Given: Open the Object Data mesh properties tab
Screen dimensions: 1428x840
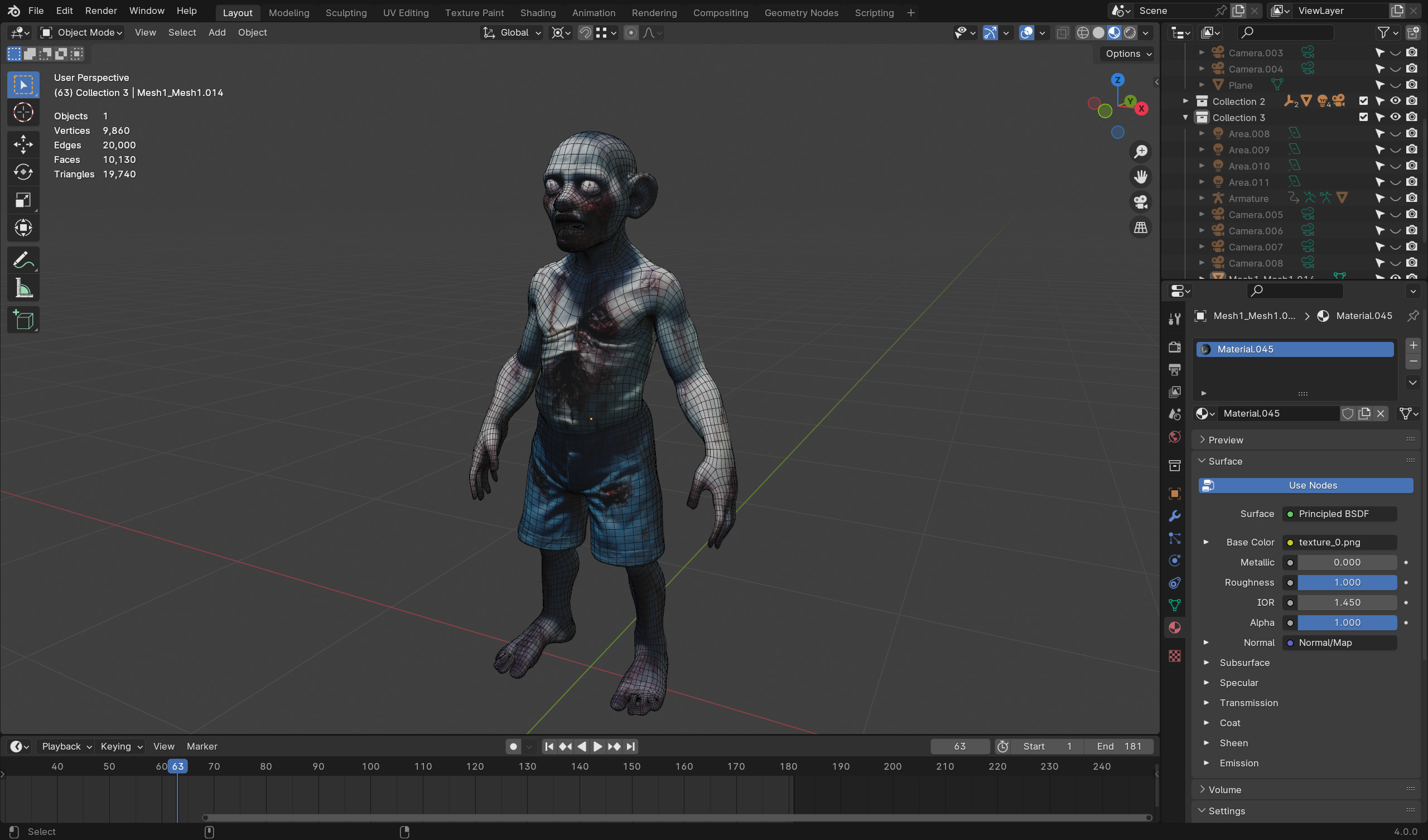Looking at the screenshot, I should tap(1174, 605).
